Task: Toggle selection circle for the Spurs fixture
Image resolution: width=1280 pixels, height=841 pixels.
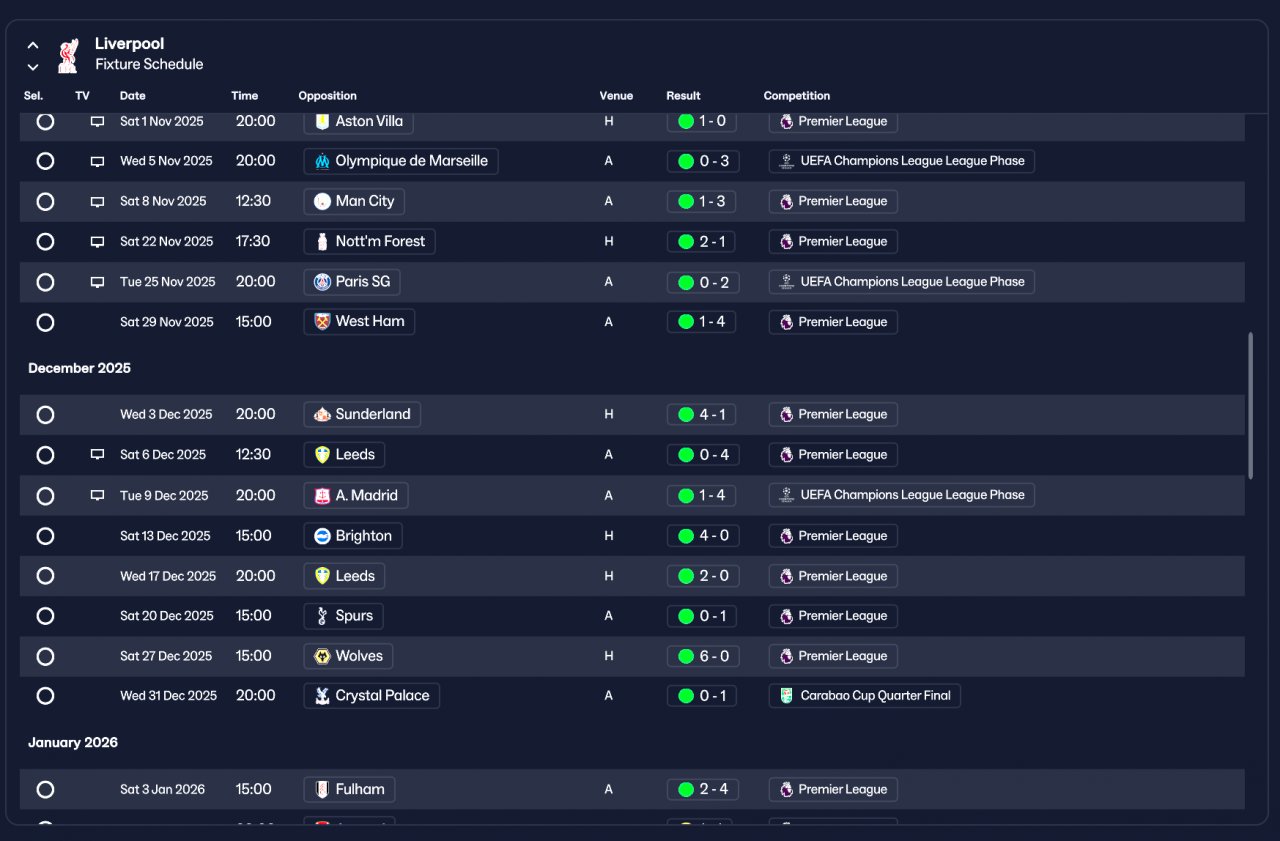Action: [45, 616]
